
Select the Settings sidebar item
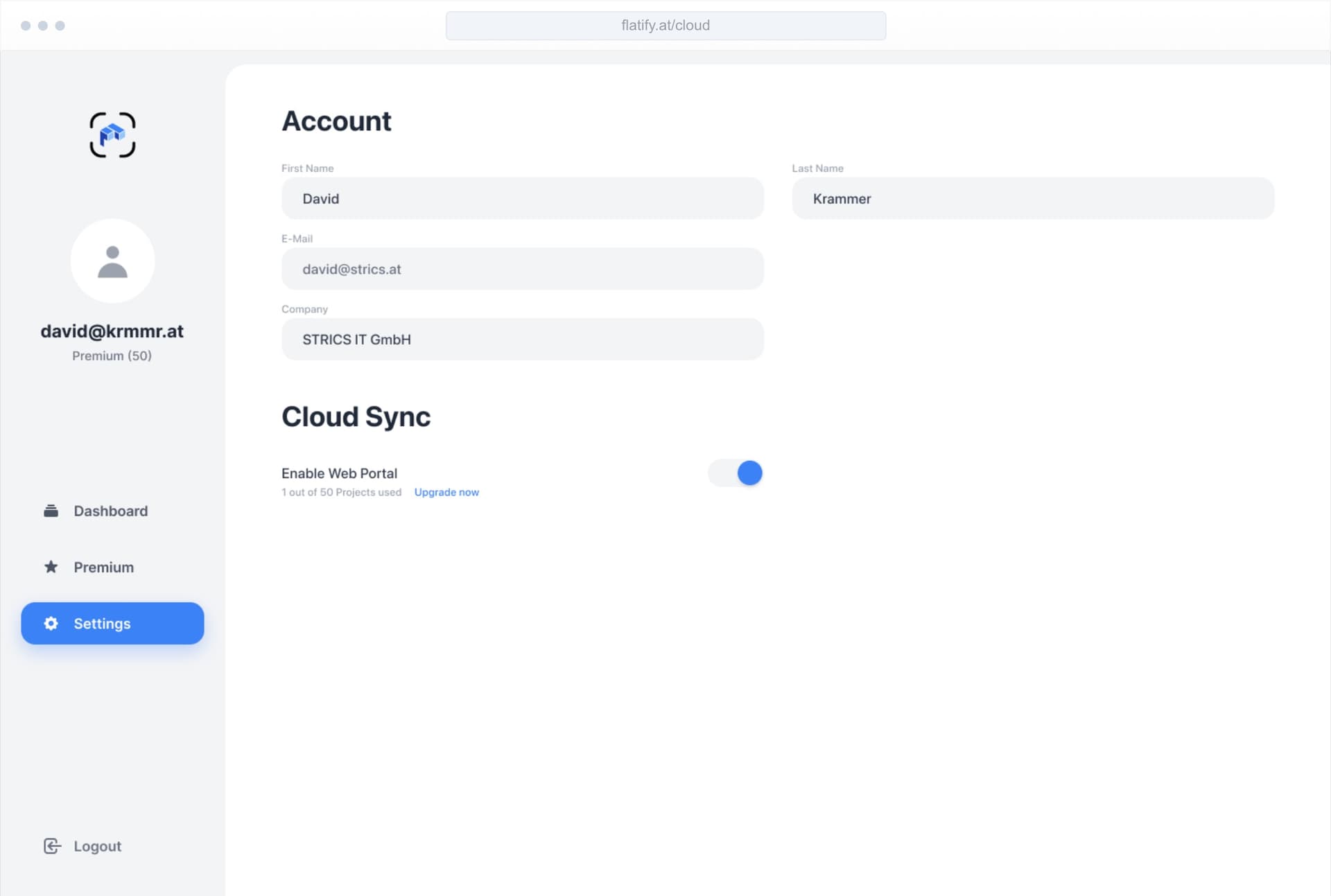tap(112, 623)
